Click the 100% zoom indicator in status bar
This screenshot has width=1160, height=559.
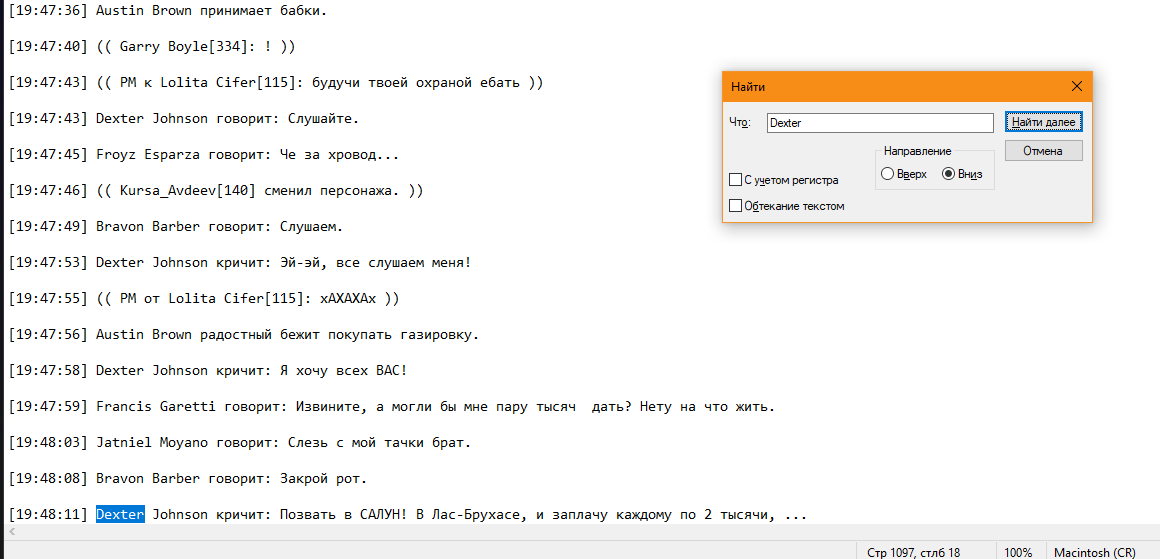click(x=1018, y=552)
